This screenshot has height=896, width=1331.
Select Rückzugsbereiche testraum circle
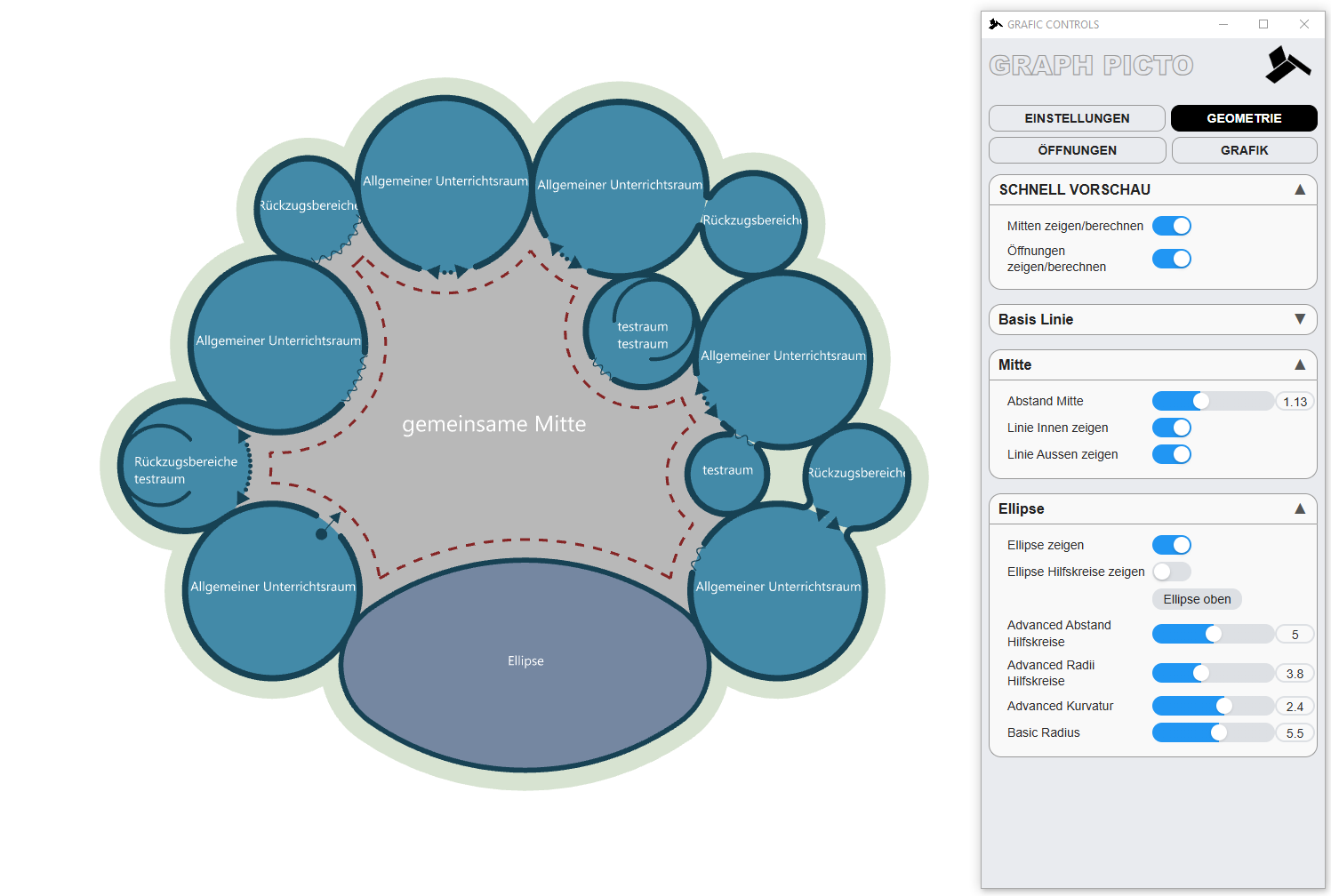pyautogui.click(x=185, y=466)
